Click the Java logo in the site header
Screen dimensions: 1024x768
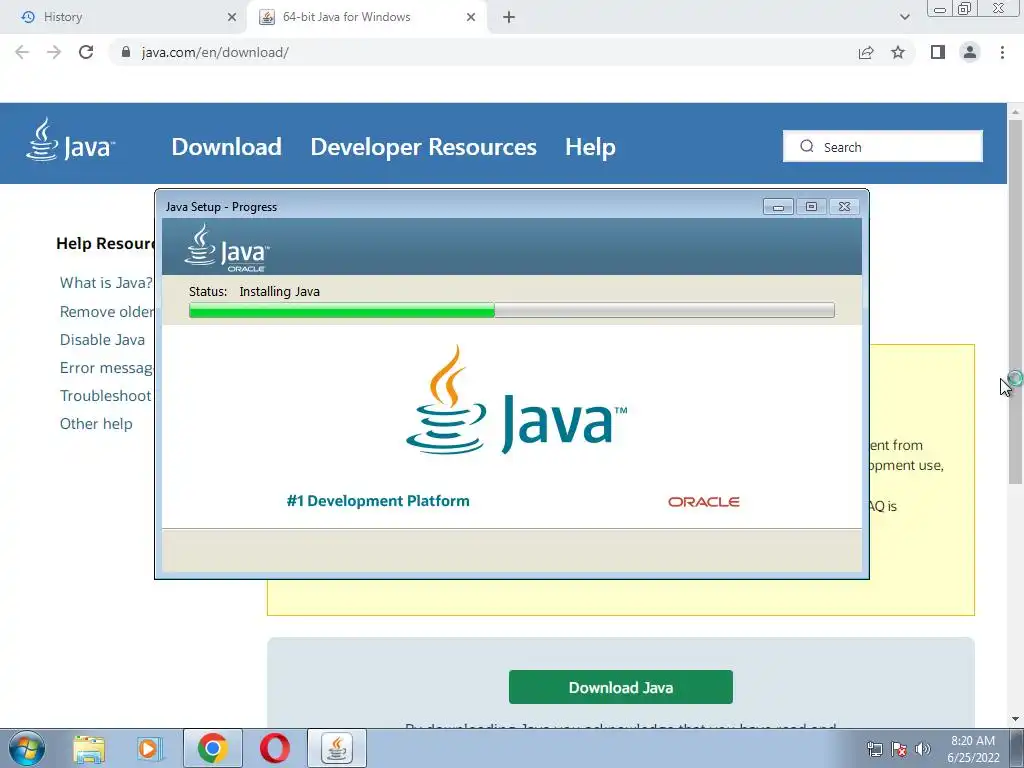[x=70, y=139]
